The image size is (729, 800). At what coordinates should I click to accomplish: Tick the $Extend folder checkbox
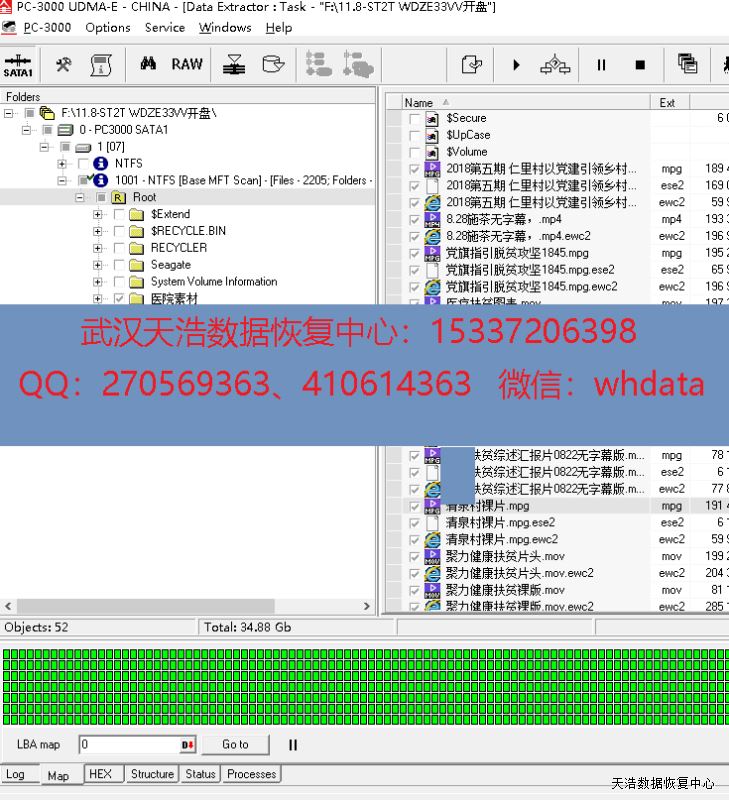120,214
